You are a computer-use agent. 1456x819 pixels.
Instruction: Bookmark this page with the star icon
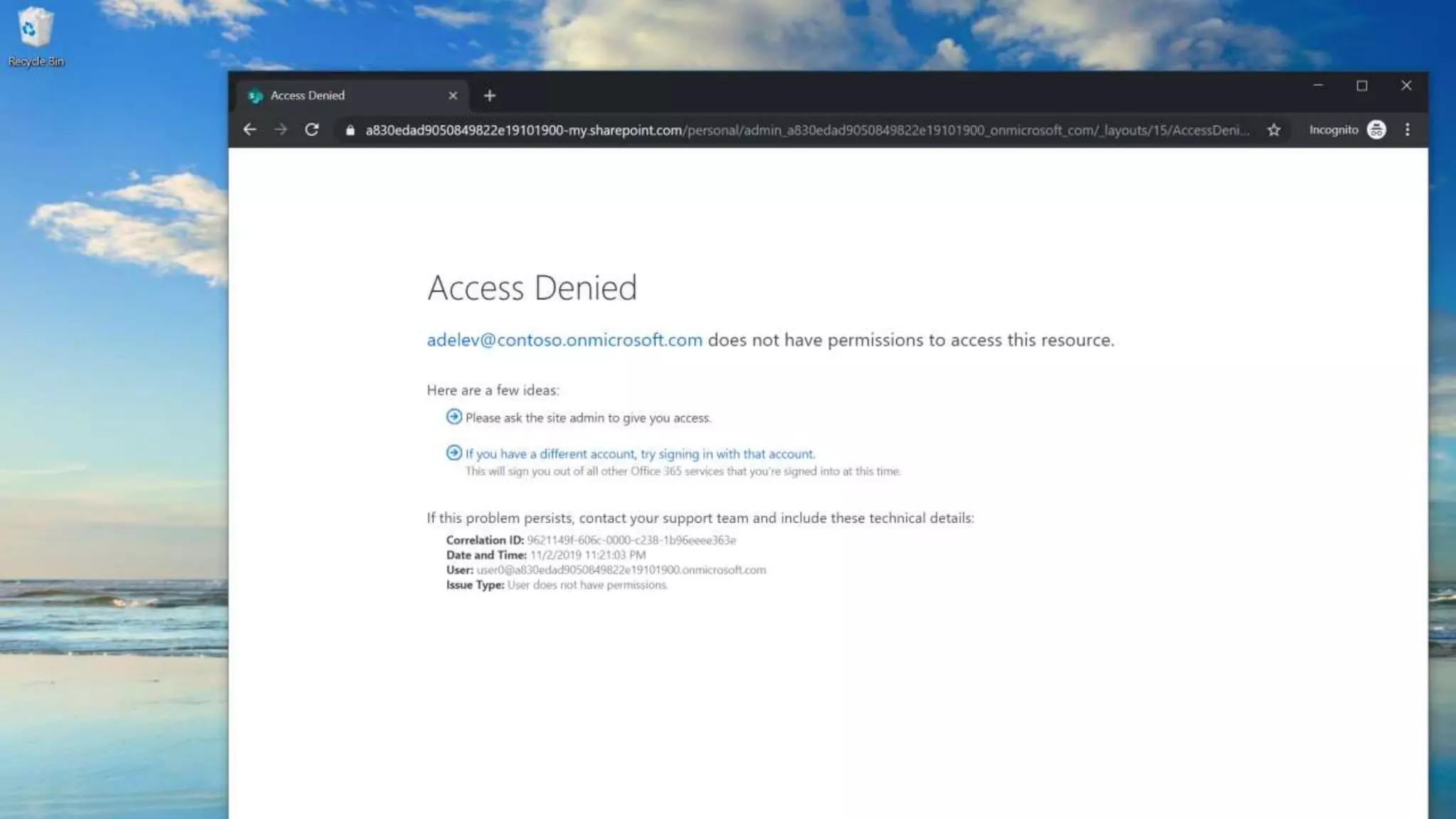[x=1273, y=130]
